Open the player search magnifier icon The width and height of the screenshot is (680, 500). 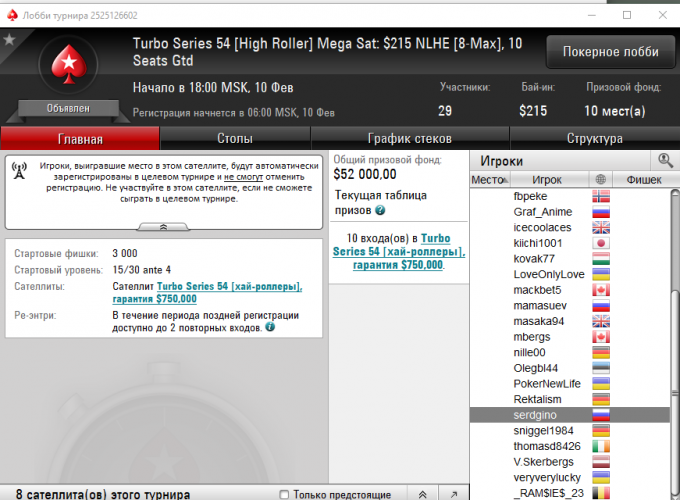point(665,160)
